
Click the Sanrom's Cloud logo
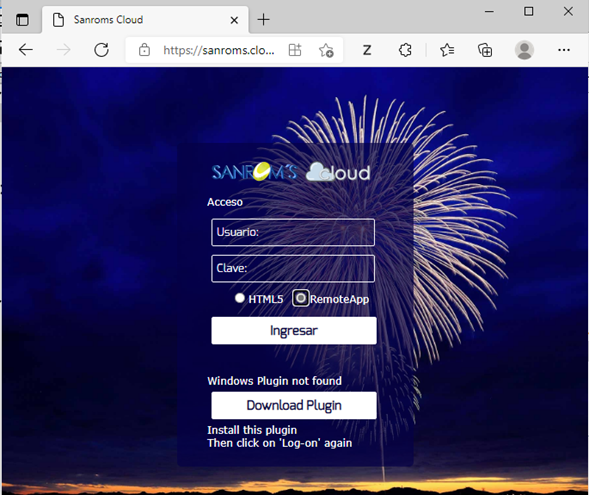[x=291, y=172]
